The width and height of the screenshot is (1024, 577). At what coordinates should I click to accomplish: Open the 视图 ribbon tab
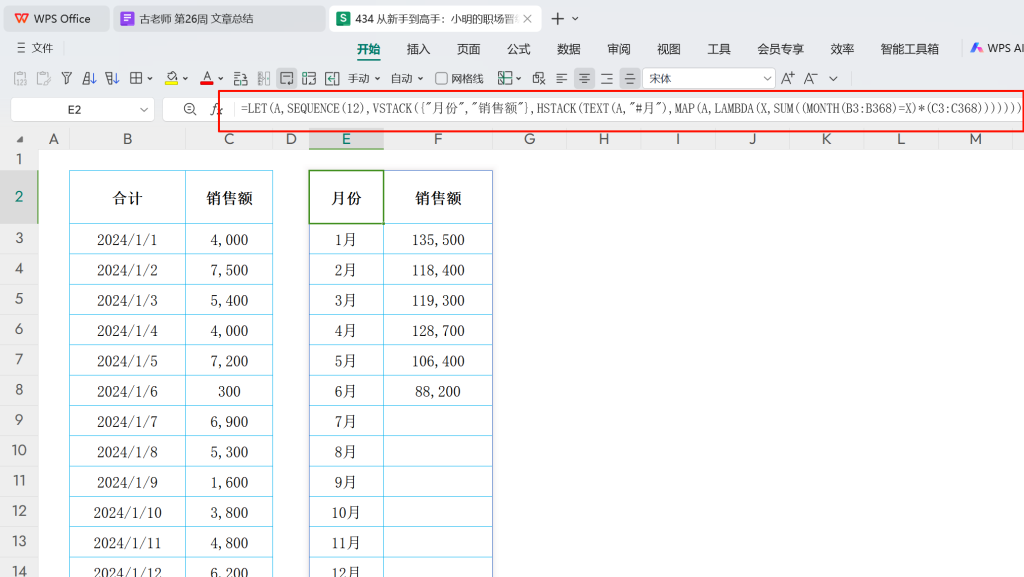669,49
